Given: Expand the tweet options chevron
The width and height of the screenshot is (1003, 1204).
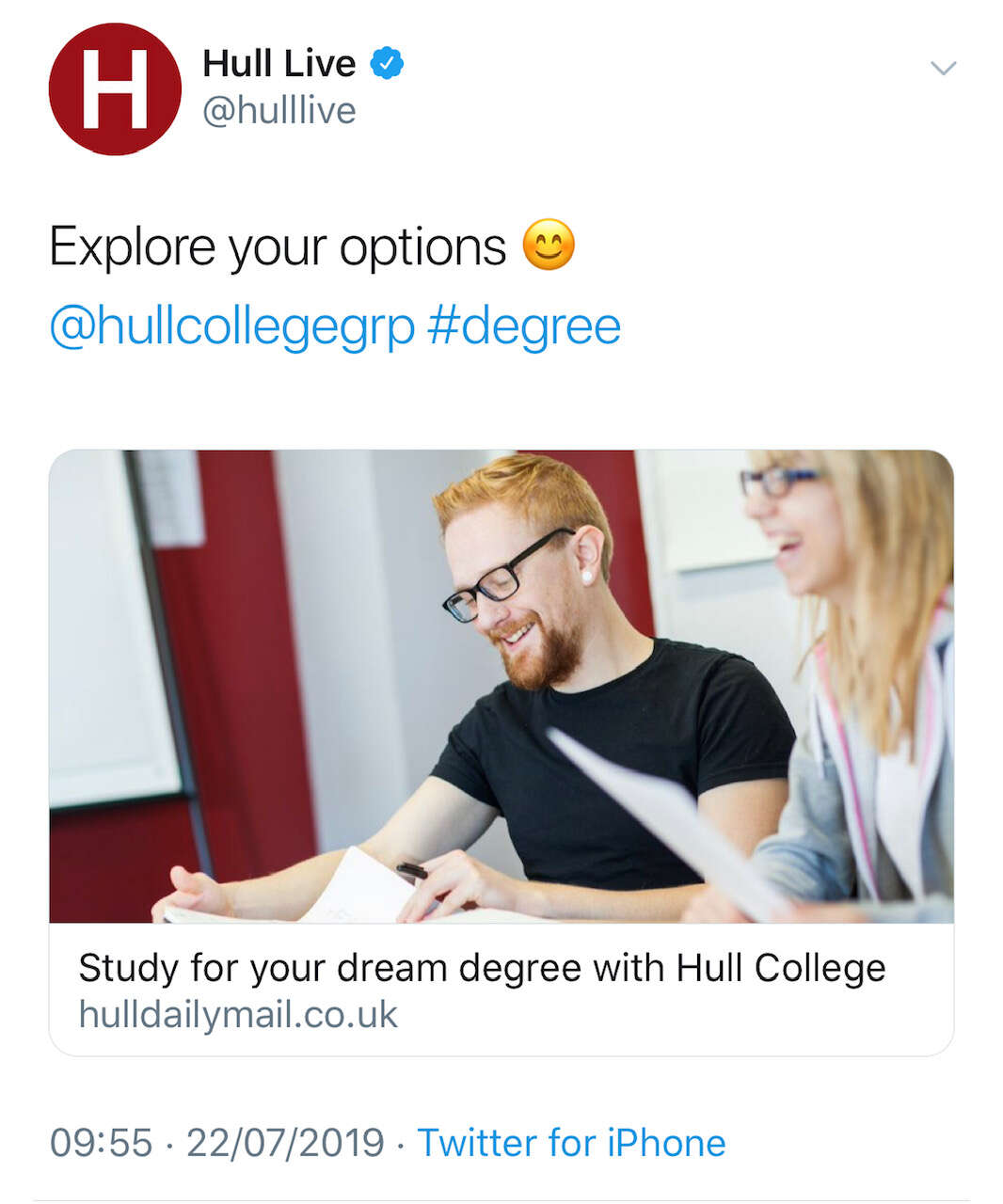Looking at the screenshot, I should 943,68.
